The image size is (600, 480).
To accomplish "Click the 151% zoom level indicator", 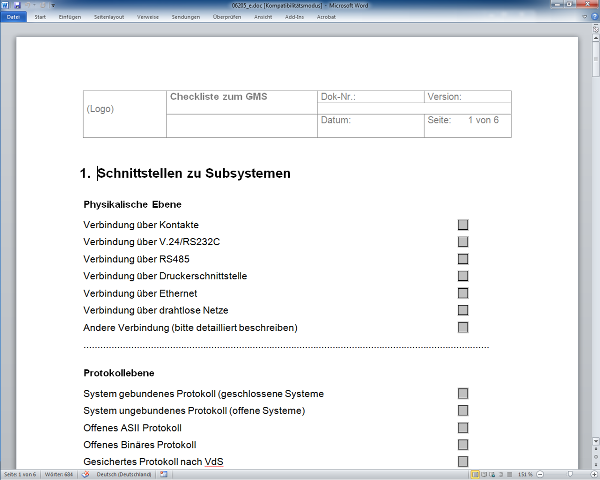I will coord(525,474).
